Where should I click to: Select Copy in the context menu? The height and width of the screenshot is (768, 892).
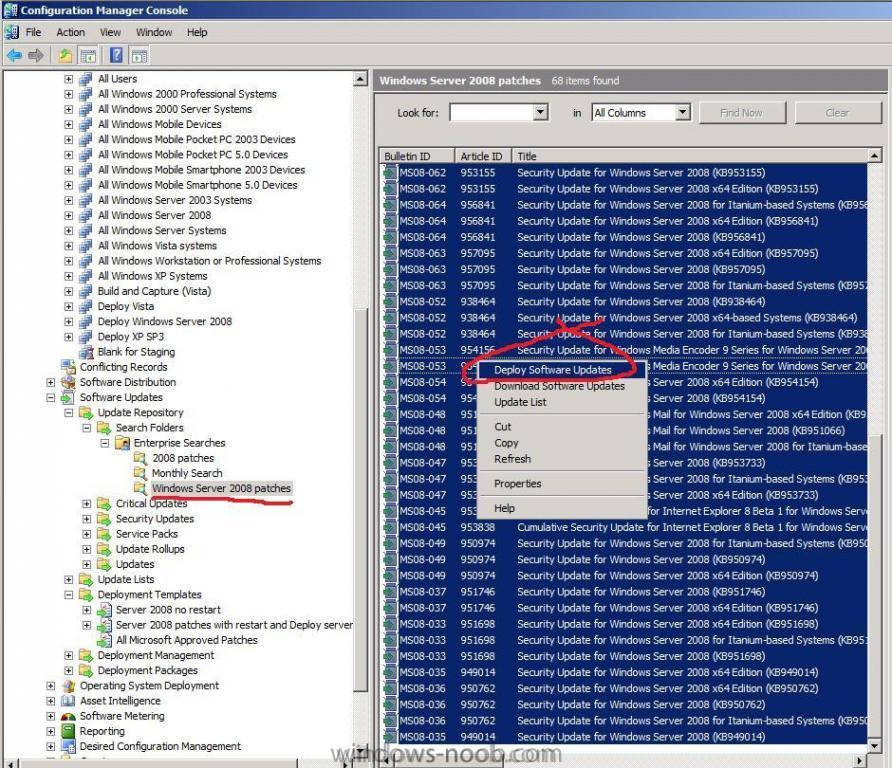pyautogui.click(x=561, y=443)
